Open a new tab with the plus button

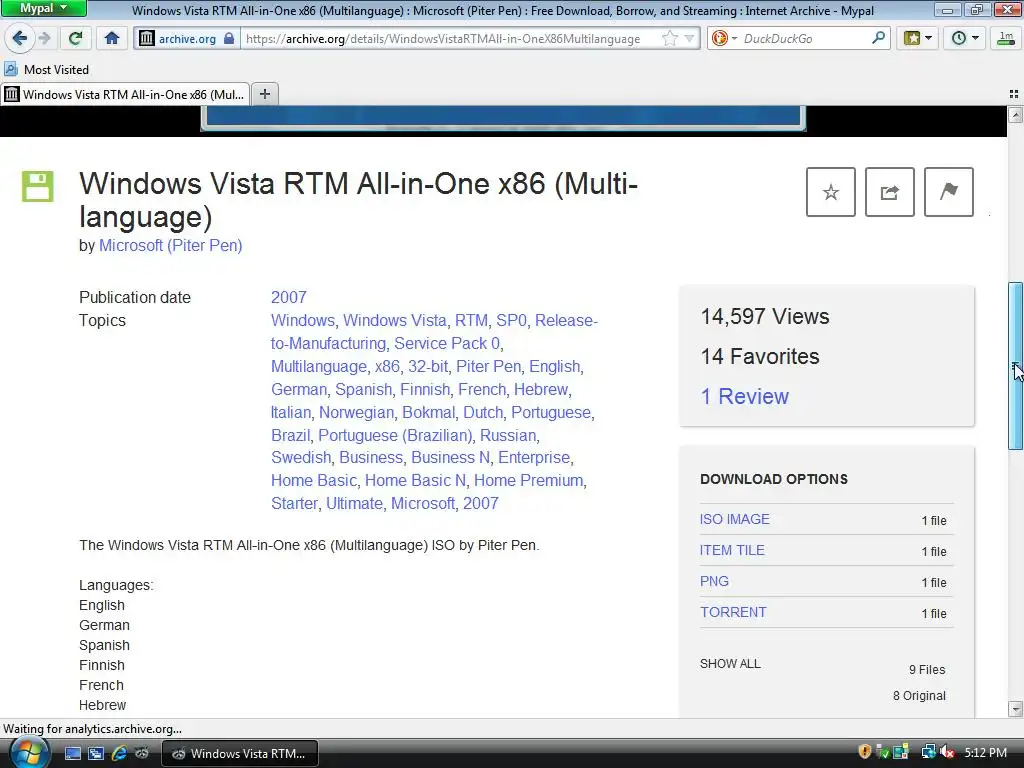264,95
